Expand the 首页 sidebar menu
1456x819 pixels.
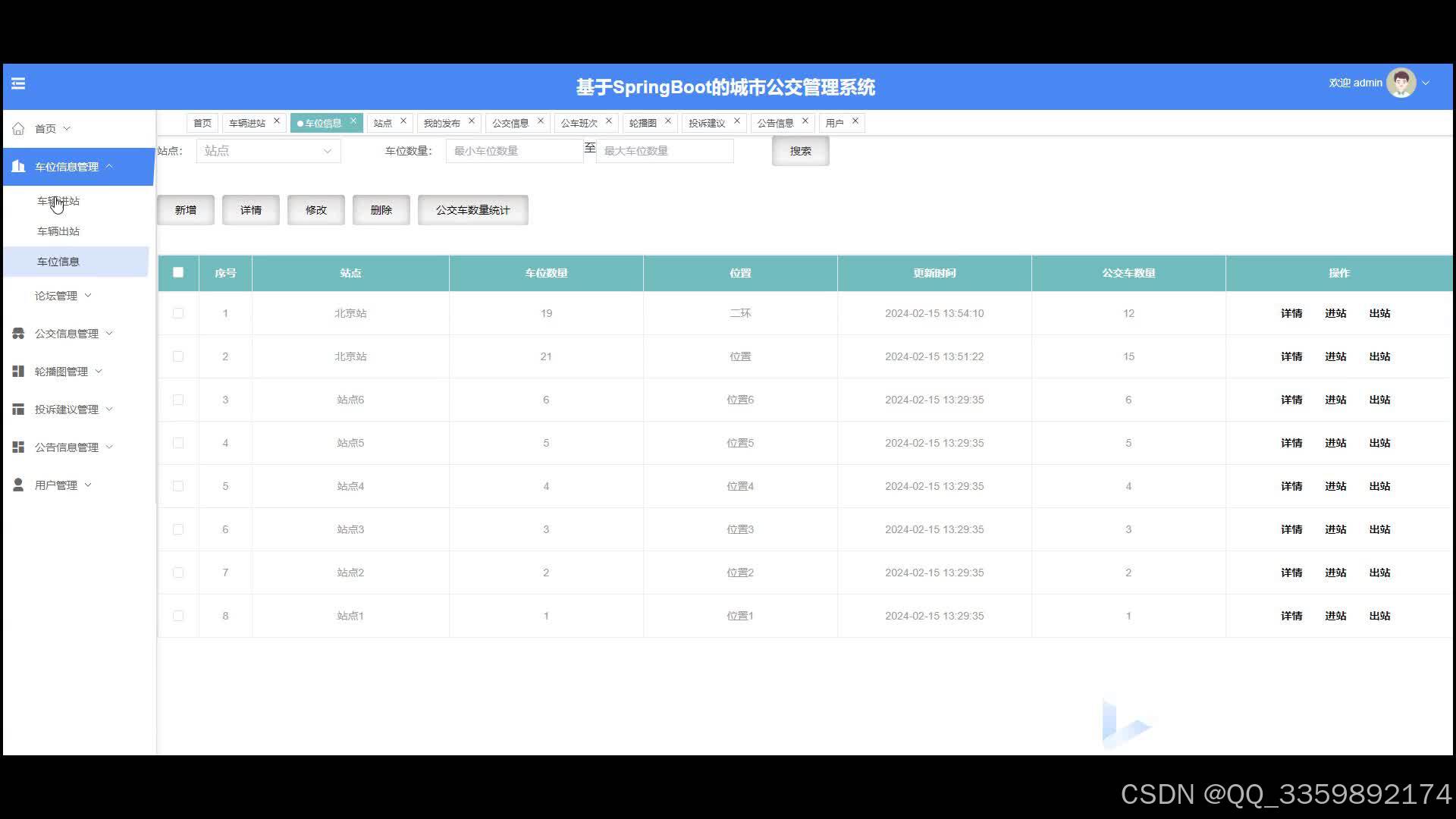67,129
